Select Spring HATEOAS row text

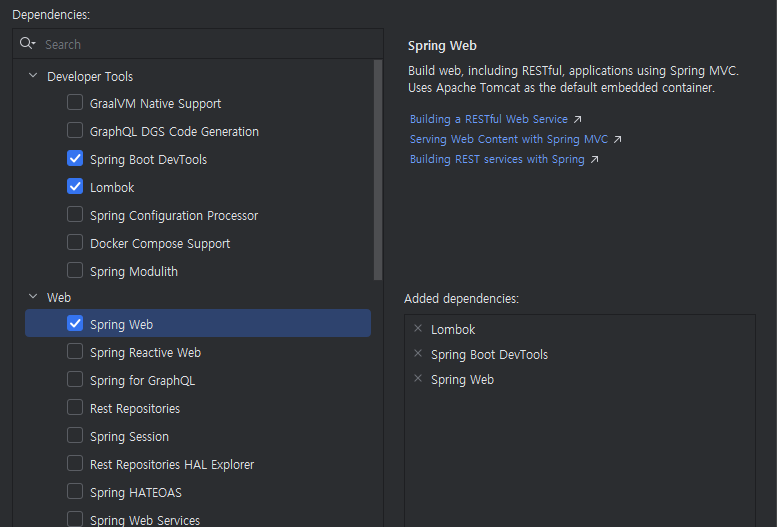click(x=136, y=493)
